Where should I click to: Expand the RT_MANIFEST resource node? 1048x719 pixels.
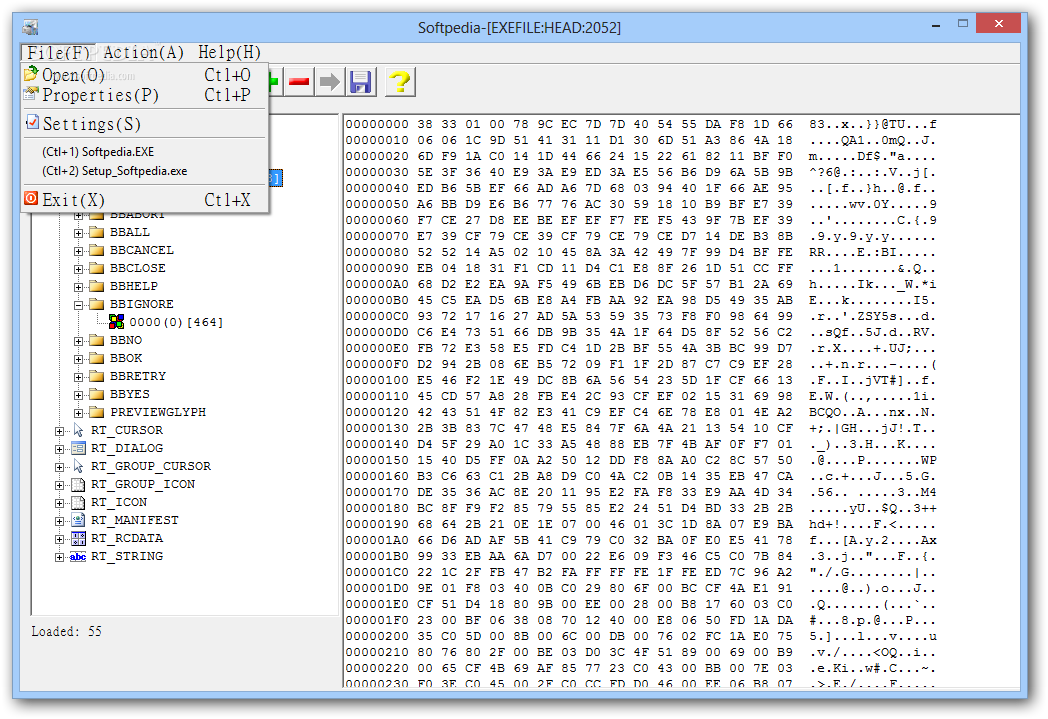click(59, 521)
